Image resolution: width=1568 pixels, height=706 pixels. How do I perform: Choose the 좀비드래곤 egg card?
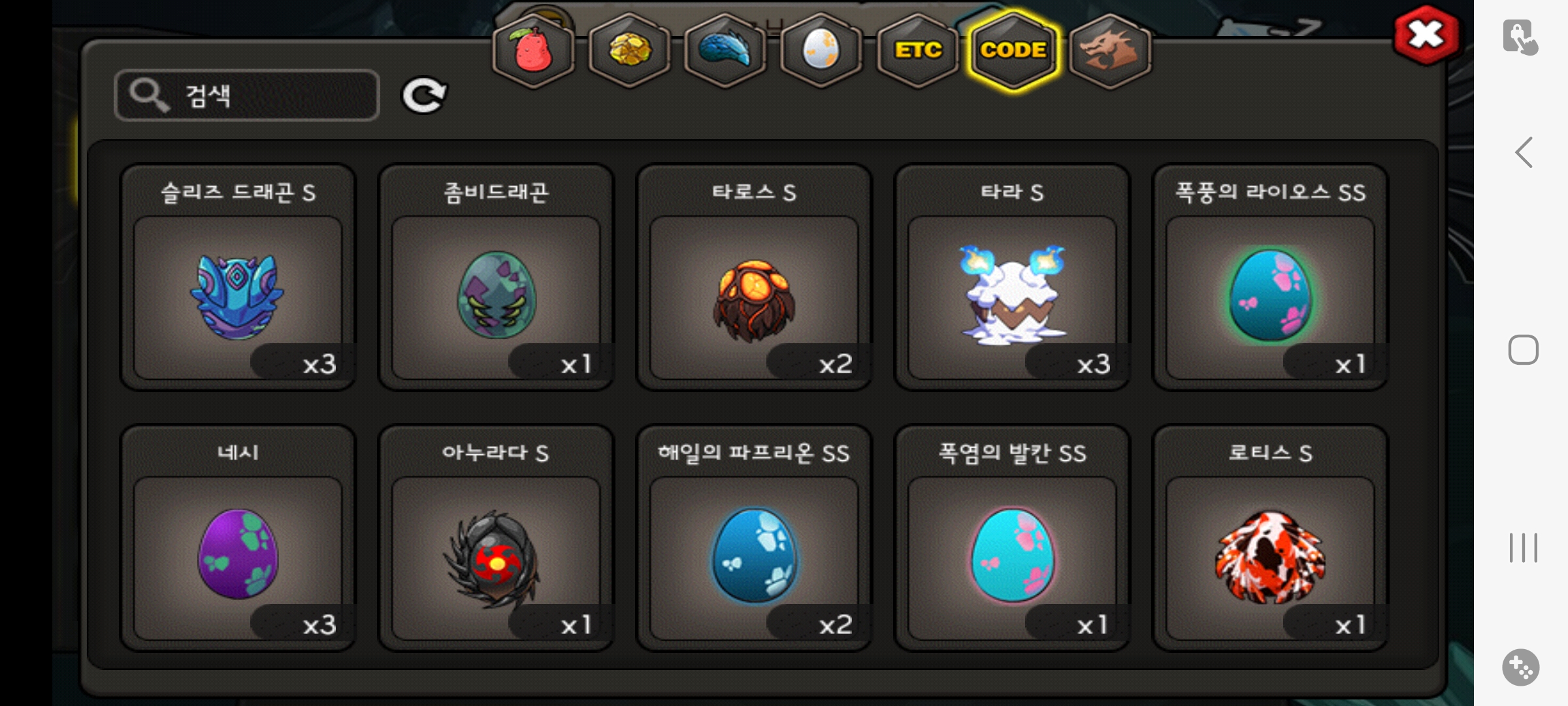pyautogui.click(x=497, y=278)
